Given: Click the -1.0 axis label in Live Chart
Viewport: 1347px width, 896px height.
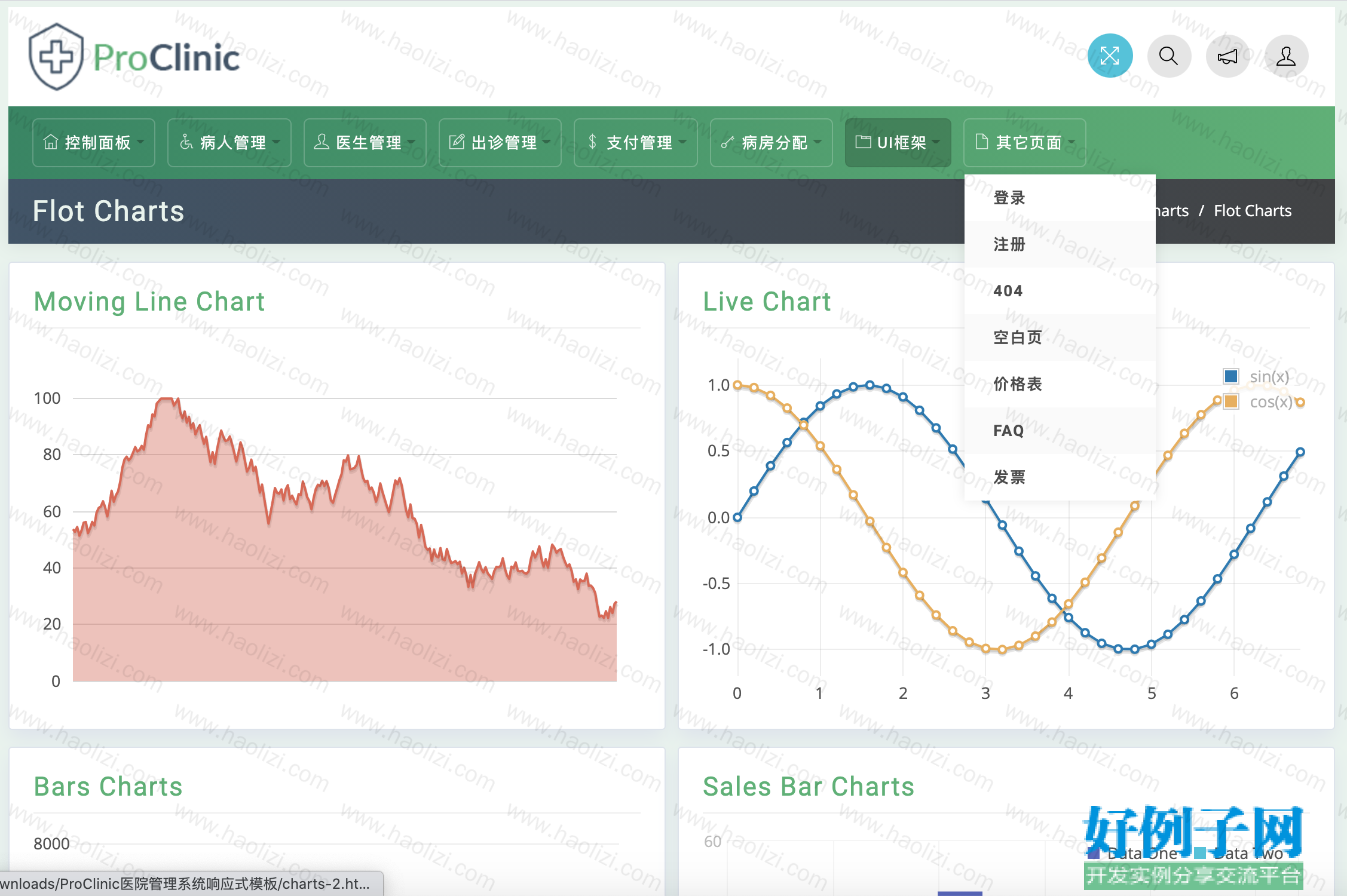Looking at the screenshot, I should click(716, 649).
